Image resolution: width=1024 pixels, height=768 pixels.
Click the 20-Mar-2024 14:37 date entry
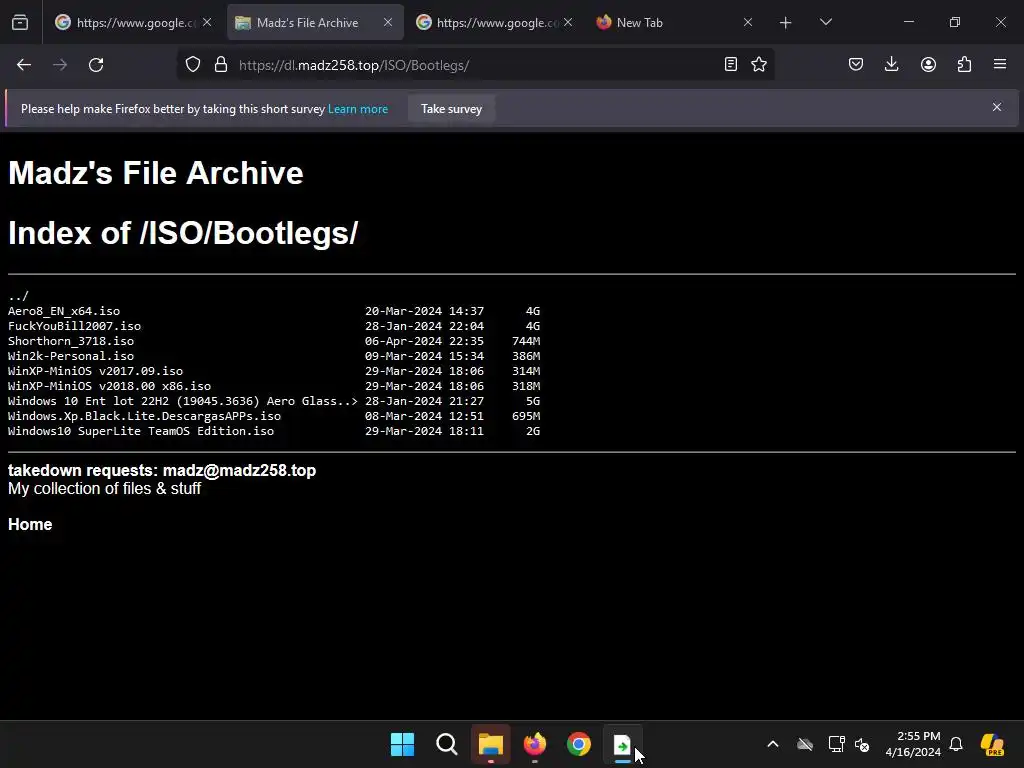click(424, 311)
